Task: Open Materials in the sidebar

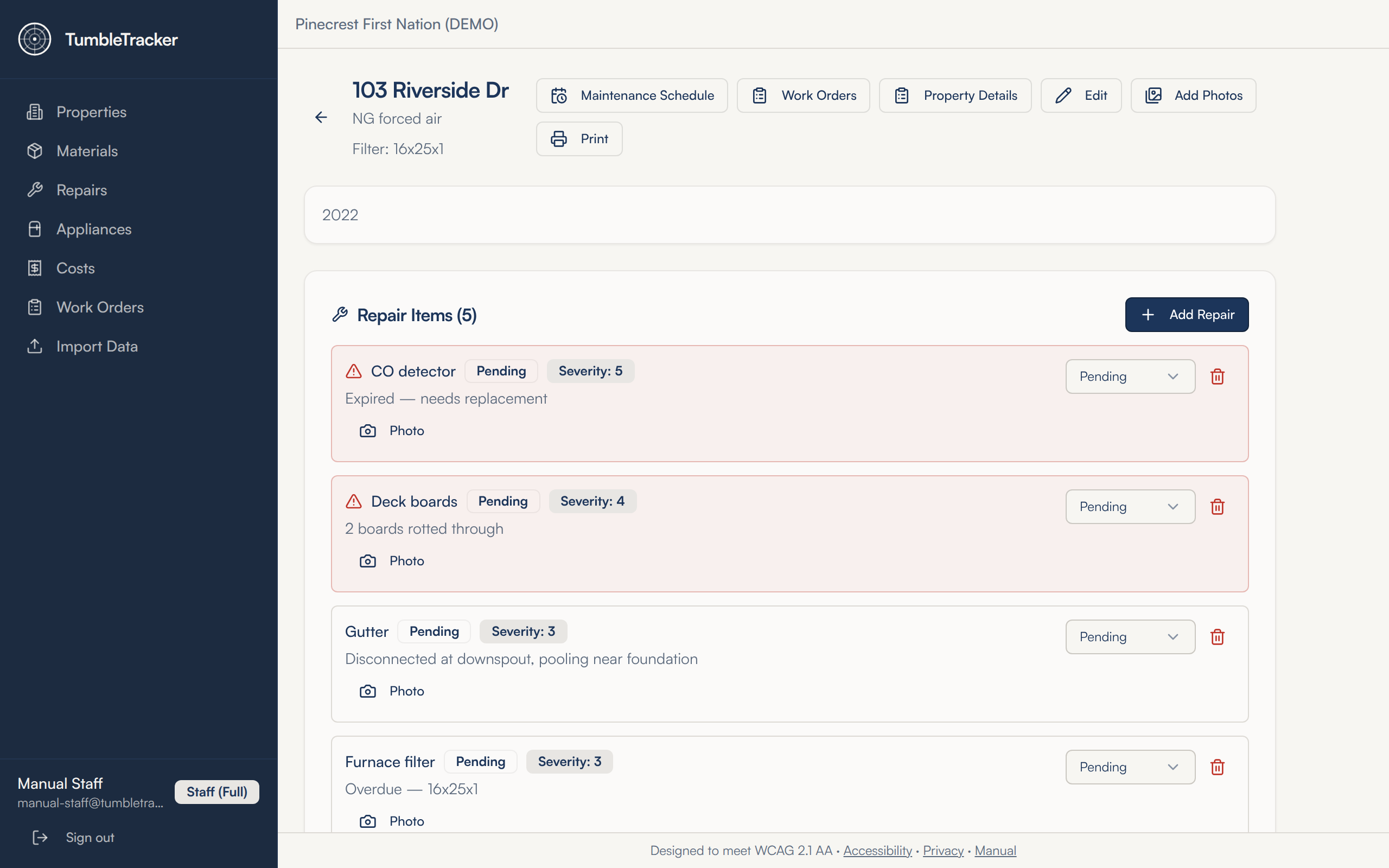Action: click(x=138, y=151)
